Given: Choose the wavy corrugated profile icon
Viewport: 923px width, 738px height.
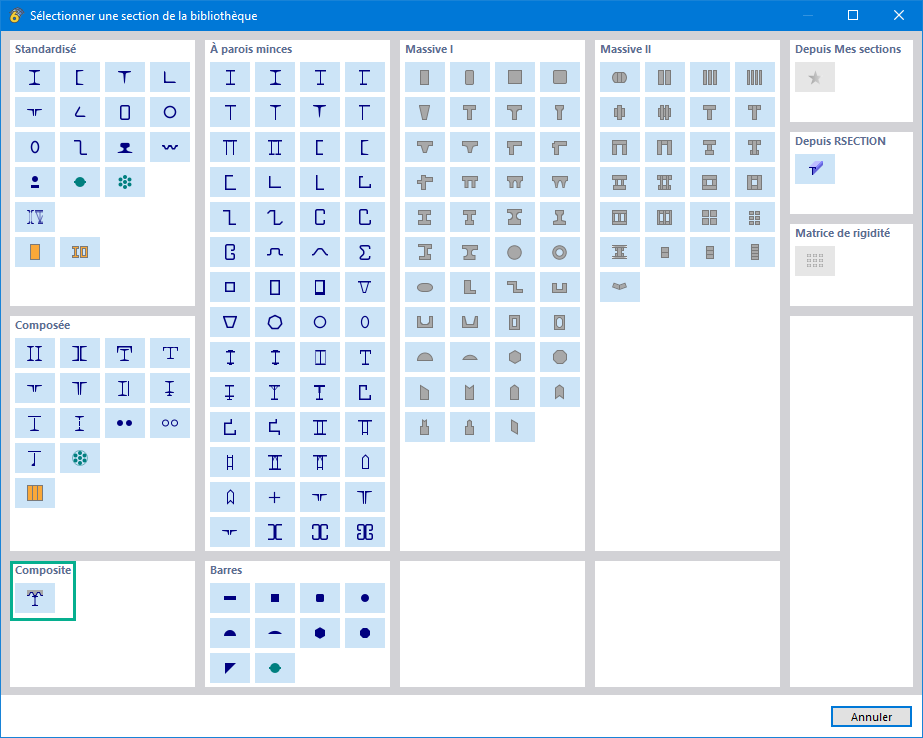Looking at the screenshot, I should (x=170, y=147).
